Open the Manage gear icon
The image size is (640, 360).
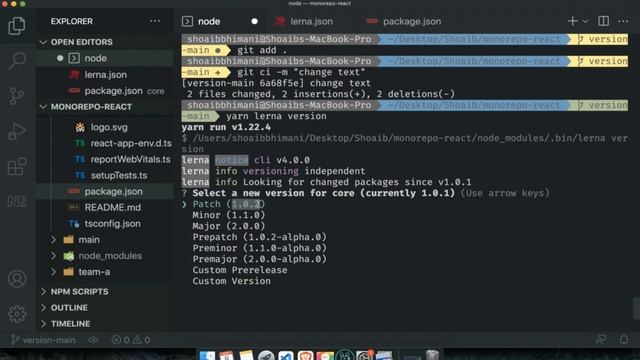(17, 314)
